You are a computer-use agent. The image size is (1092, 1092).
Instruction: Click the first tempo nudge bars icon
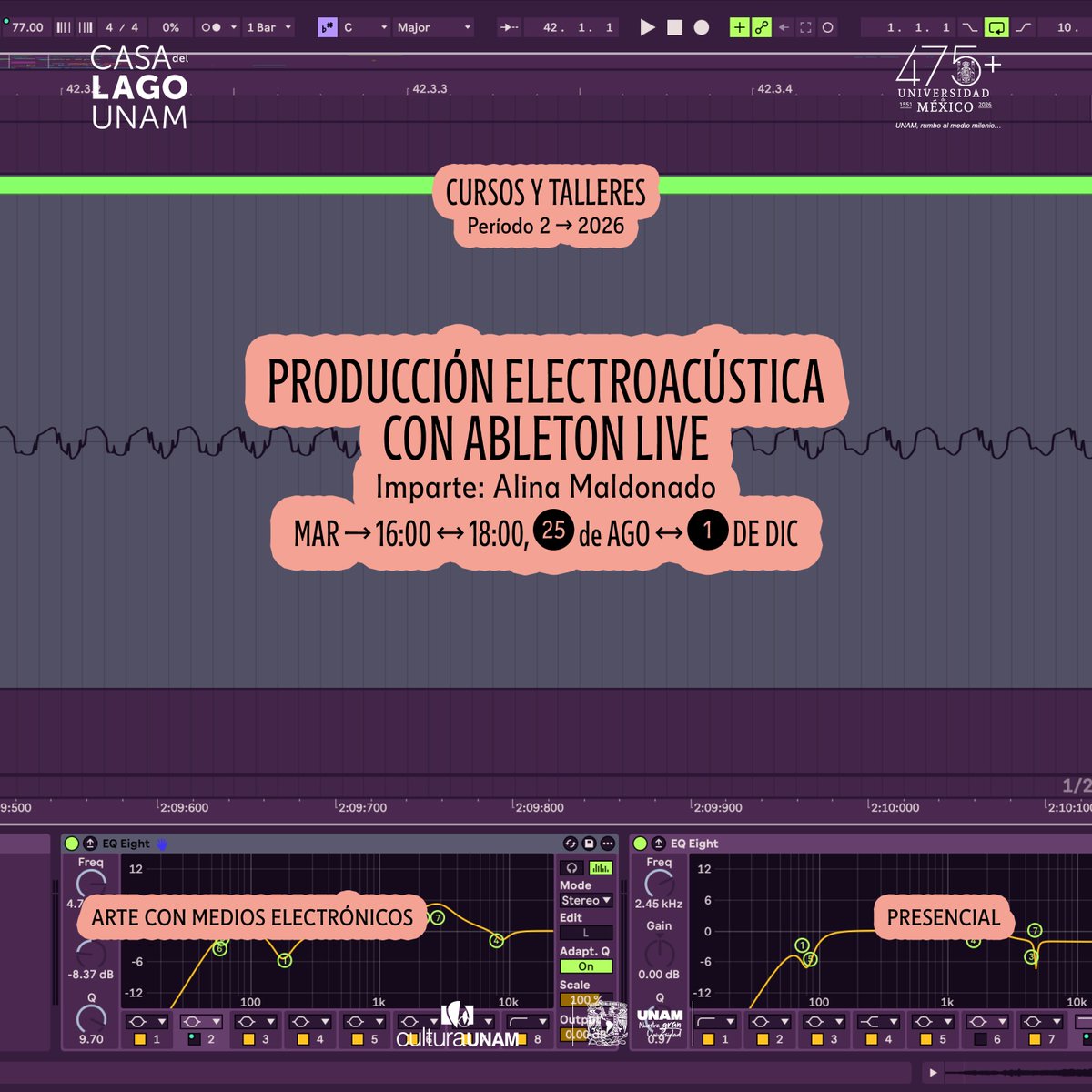coord(64,27)
